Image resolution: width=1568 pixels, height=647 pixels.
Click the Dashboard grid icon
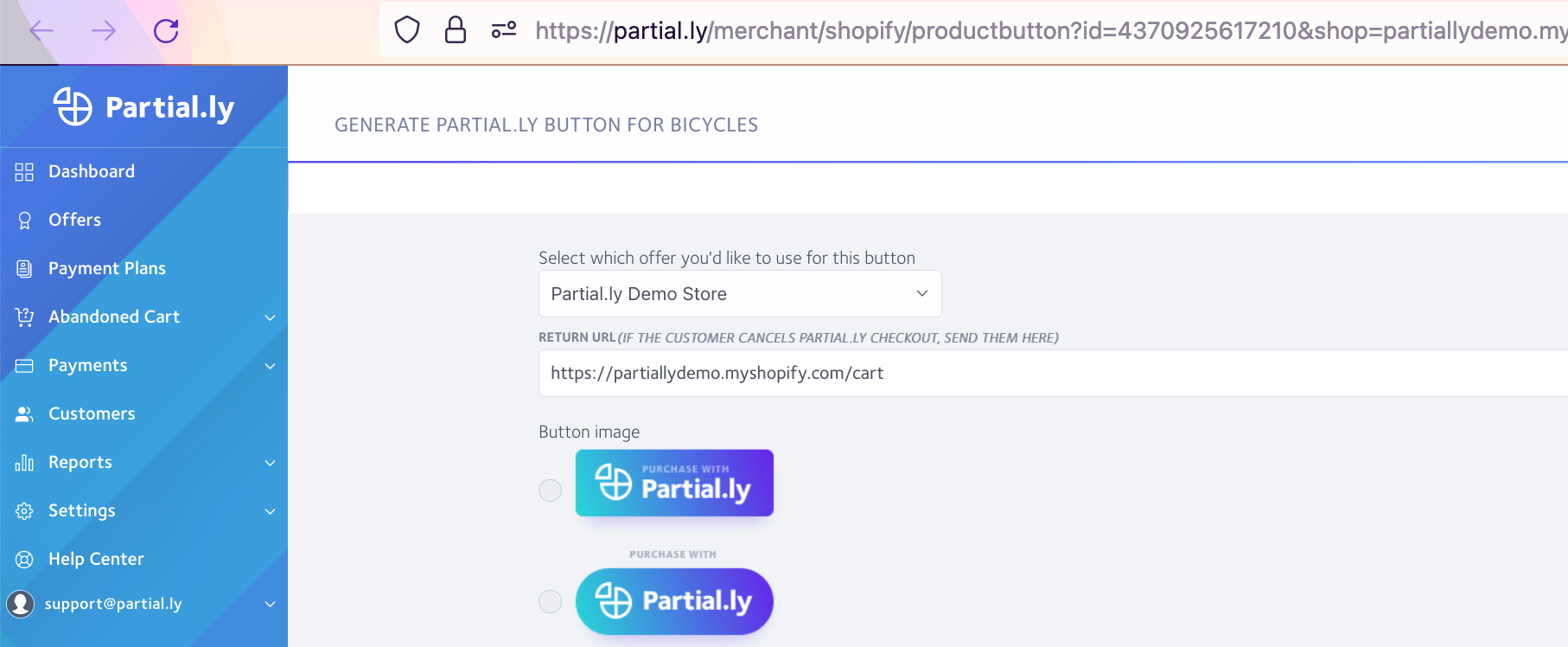coord(24,171)
